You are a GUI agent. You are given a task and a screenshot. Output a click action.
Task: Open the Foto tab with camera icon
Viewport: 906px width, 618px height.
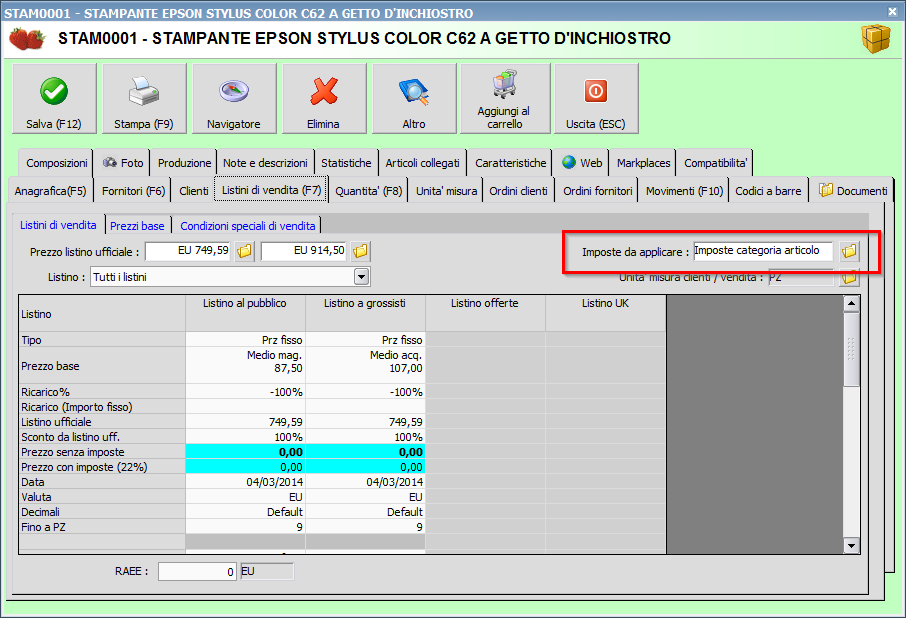point(122,163)
